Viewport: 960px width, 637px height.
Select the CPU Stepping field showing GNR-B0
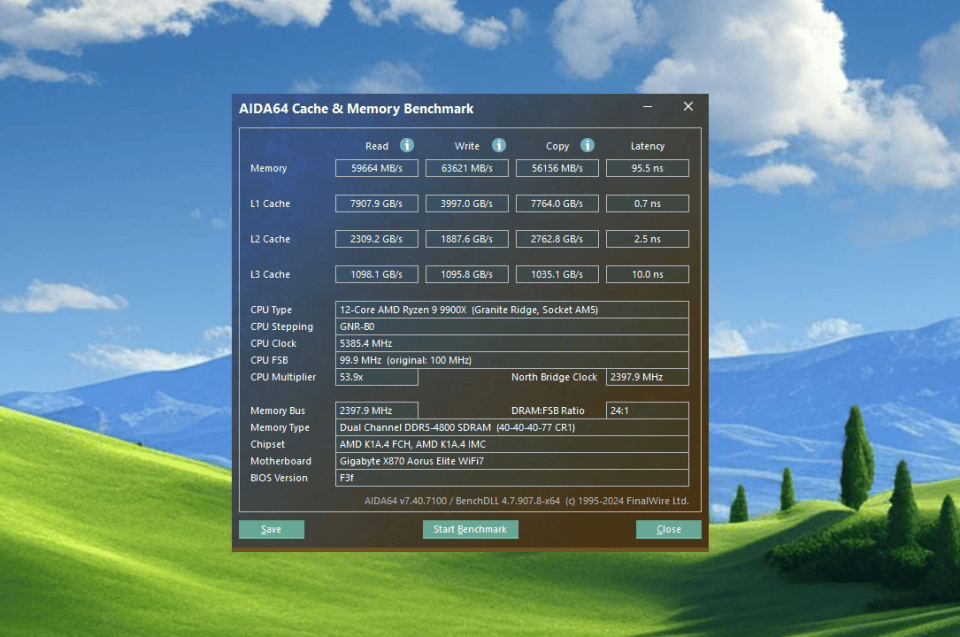click(512, 326)
